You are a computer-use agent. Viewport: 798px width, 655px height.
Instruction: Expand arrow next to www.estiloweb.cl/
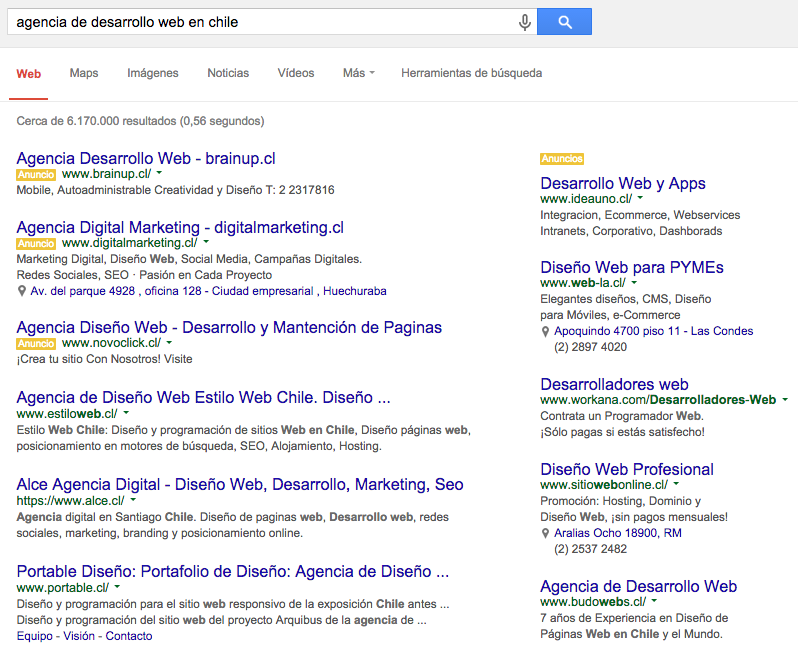pyautogui.click(x=126, y=413)
